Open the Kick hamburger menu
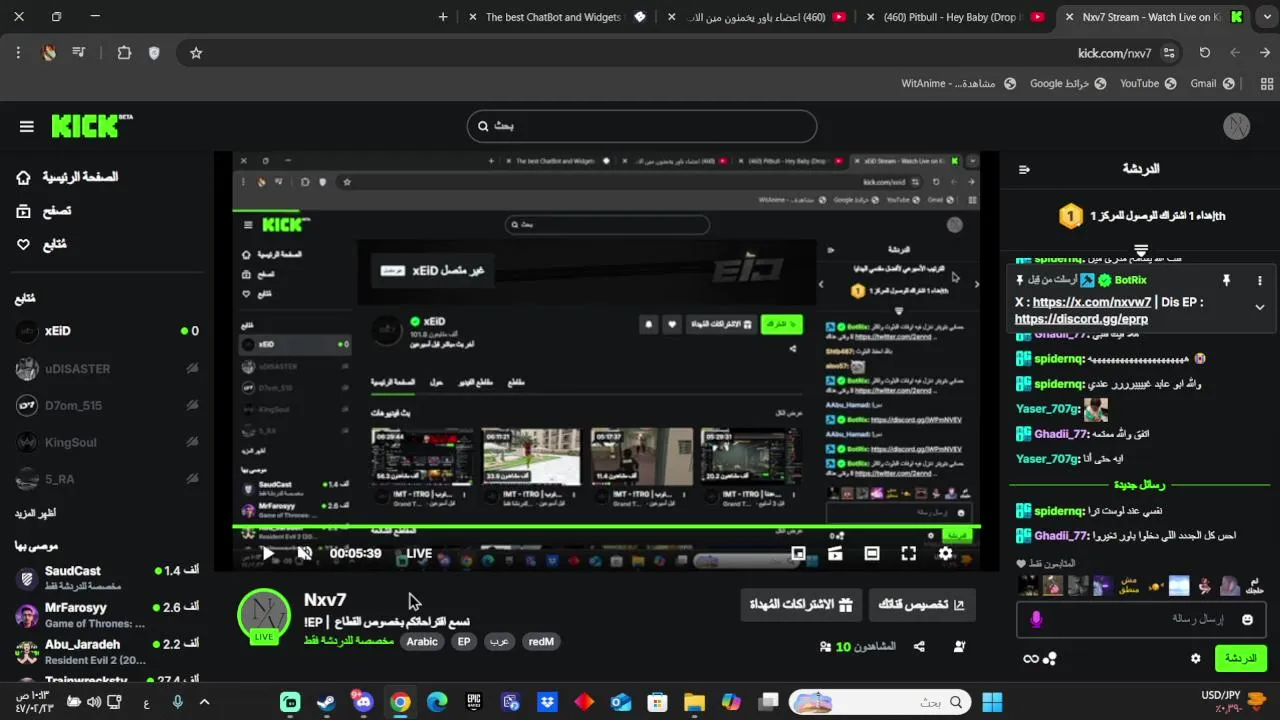Image resolution: width=1280 pixels, height=720 pixels. [x=27, y=126]
